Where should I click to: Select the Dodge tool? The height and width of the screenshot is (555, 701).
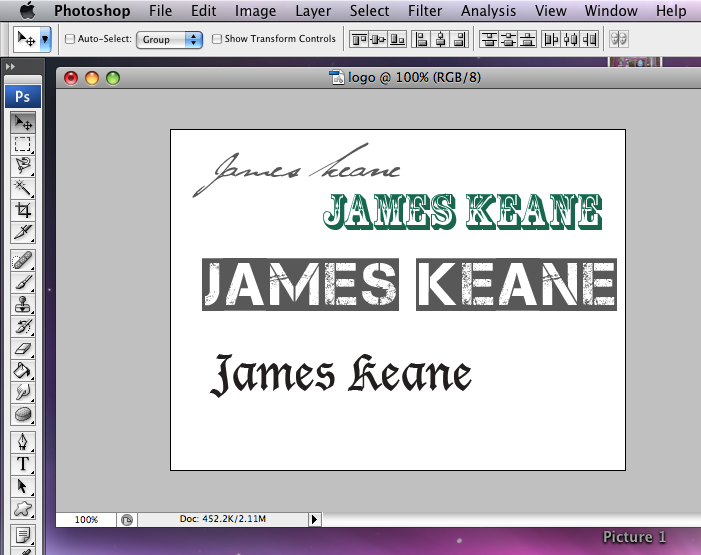(x=23, y=392)
